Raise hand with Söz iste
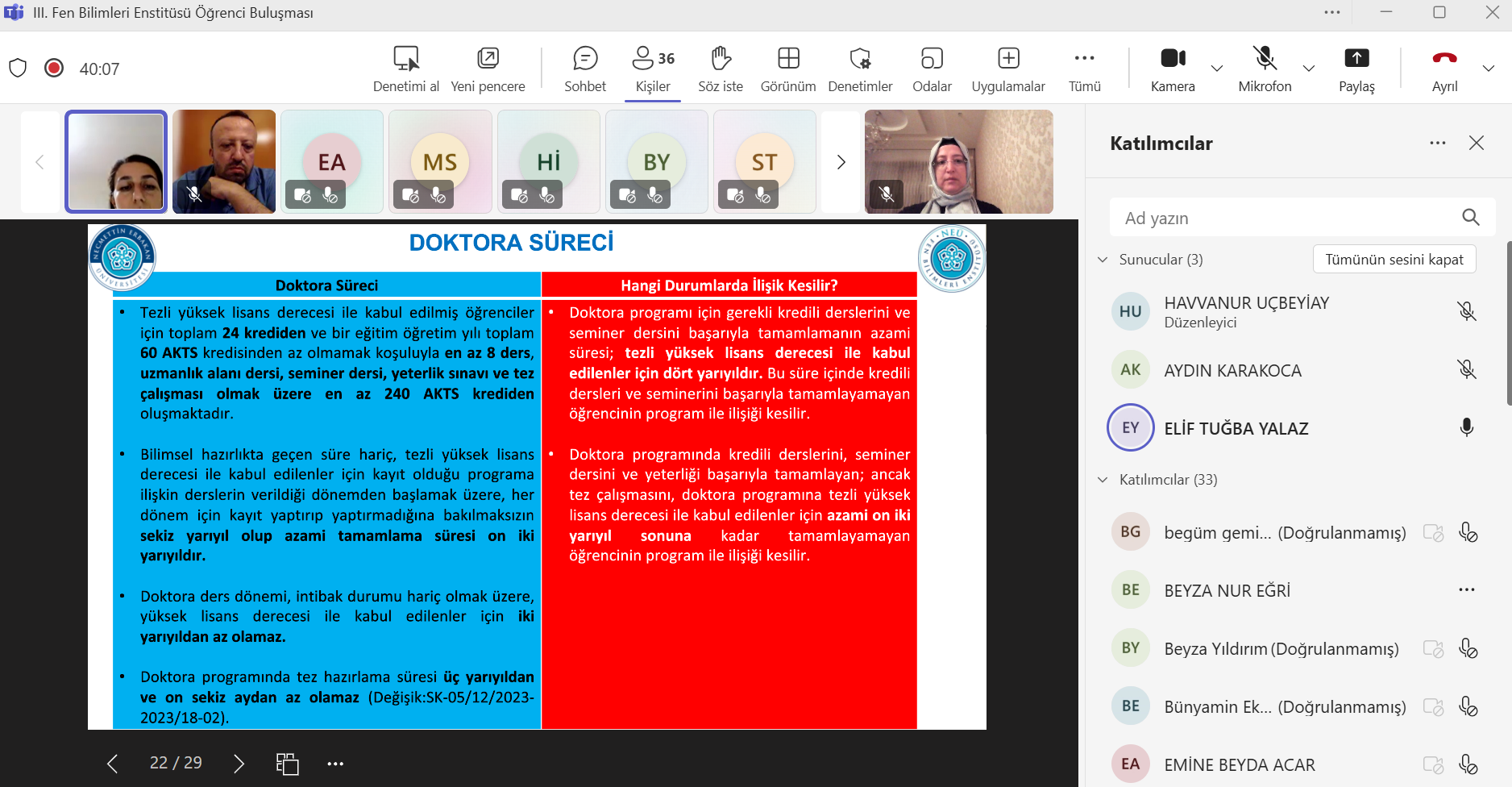 coord(720,69)
